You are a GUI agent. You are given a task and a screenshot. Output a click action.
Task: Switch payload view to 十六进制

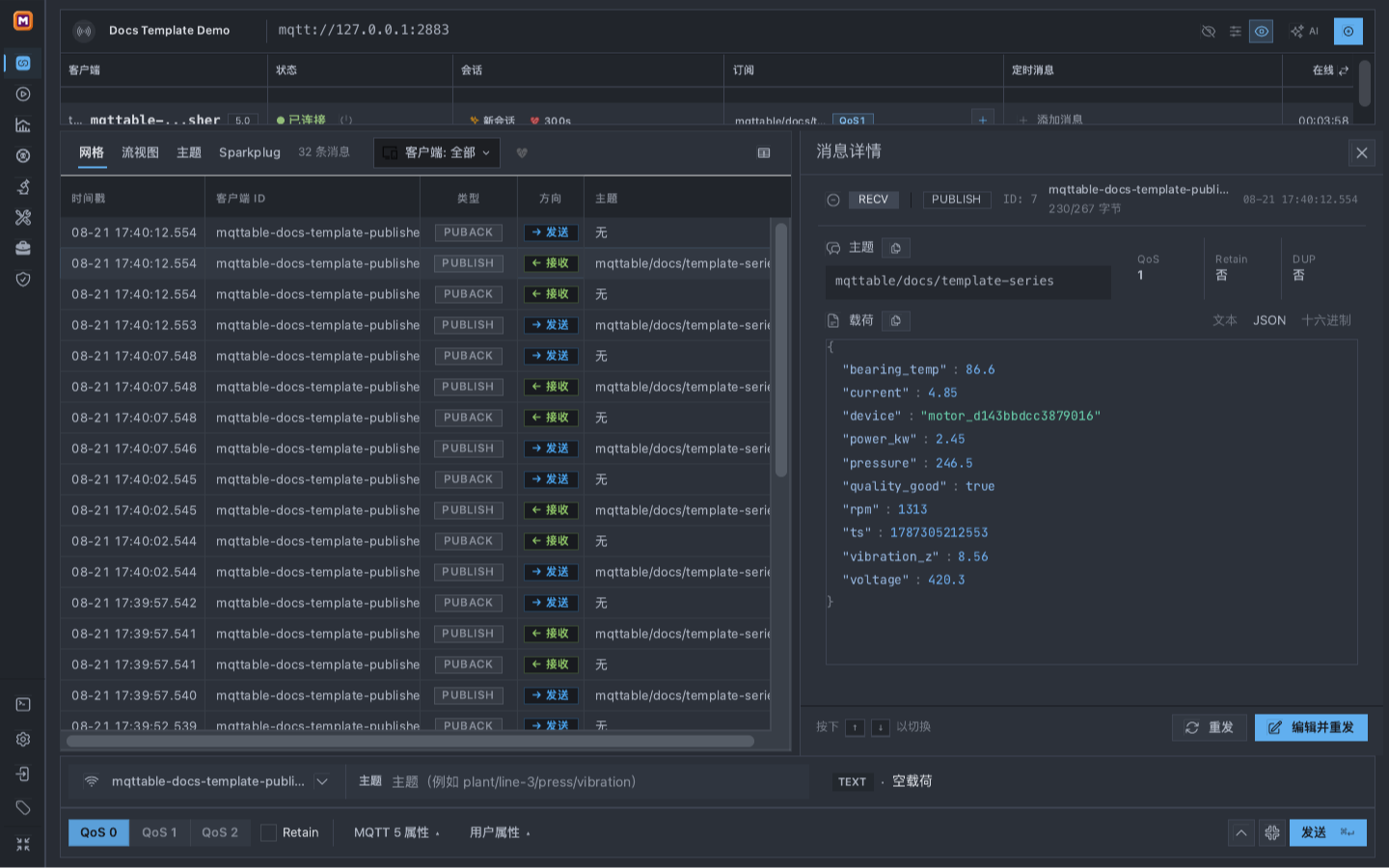tap(1326, 320)
